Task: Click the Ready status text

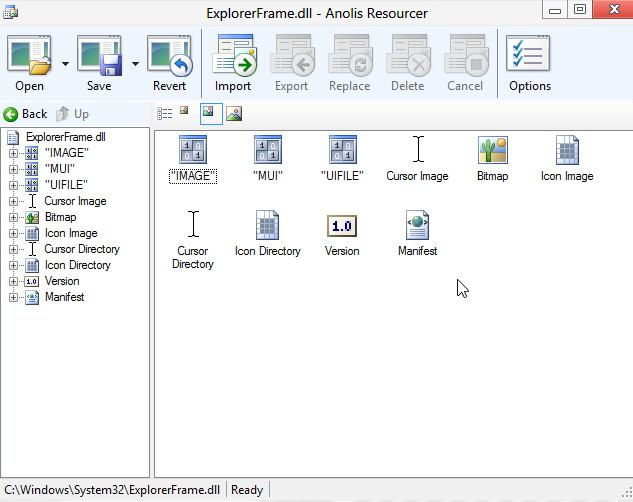Action: pos(247,490)
